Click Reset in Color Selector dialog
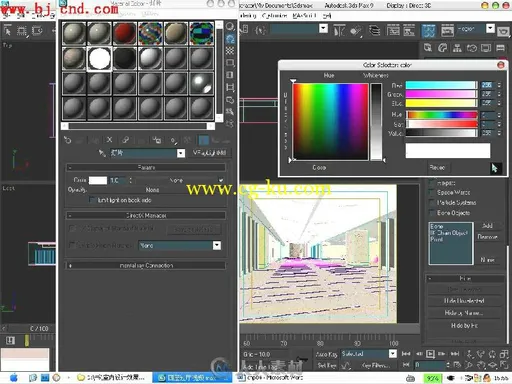Screen dimensions: 512x384 (x=437, y=167)
